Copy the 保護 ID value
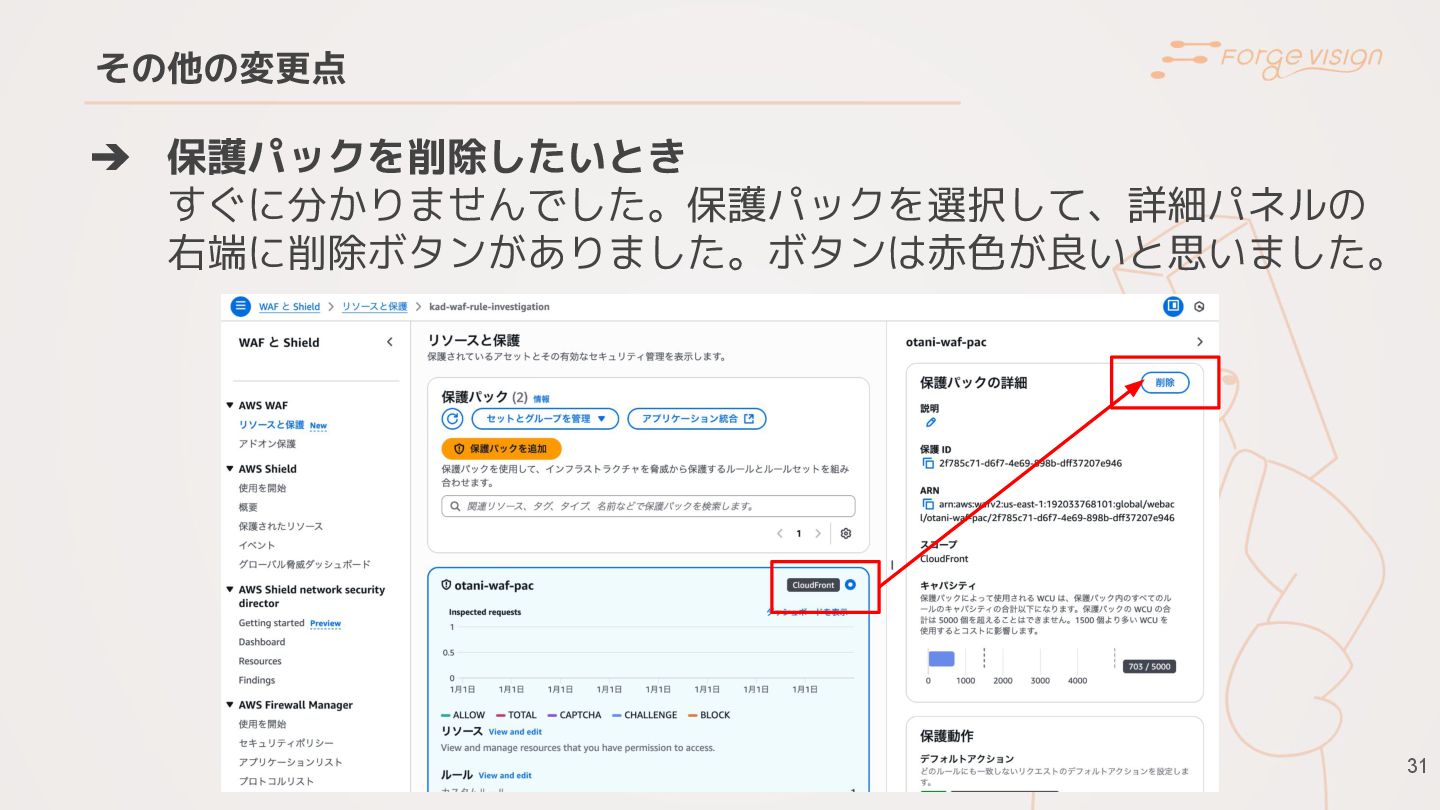This screenshot has width=1440, height=810. tap(927, 464)
